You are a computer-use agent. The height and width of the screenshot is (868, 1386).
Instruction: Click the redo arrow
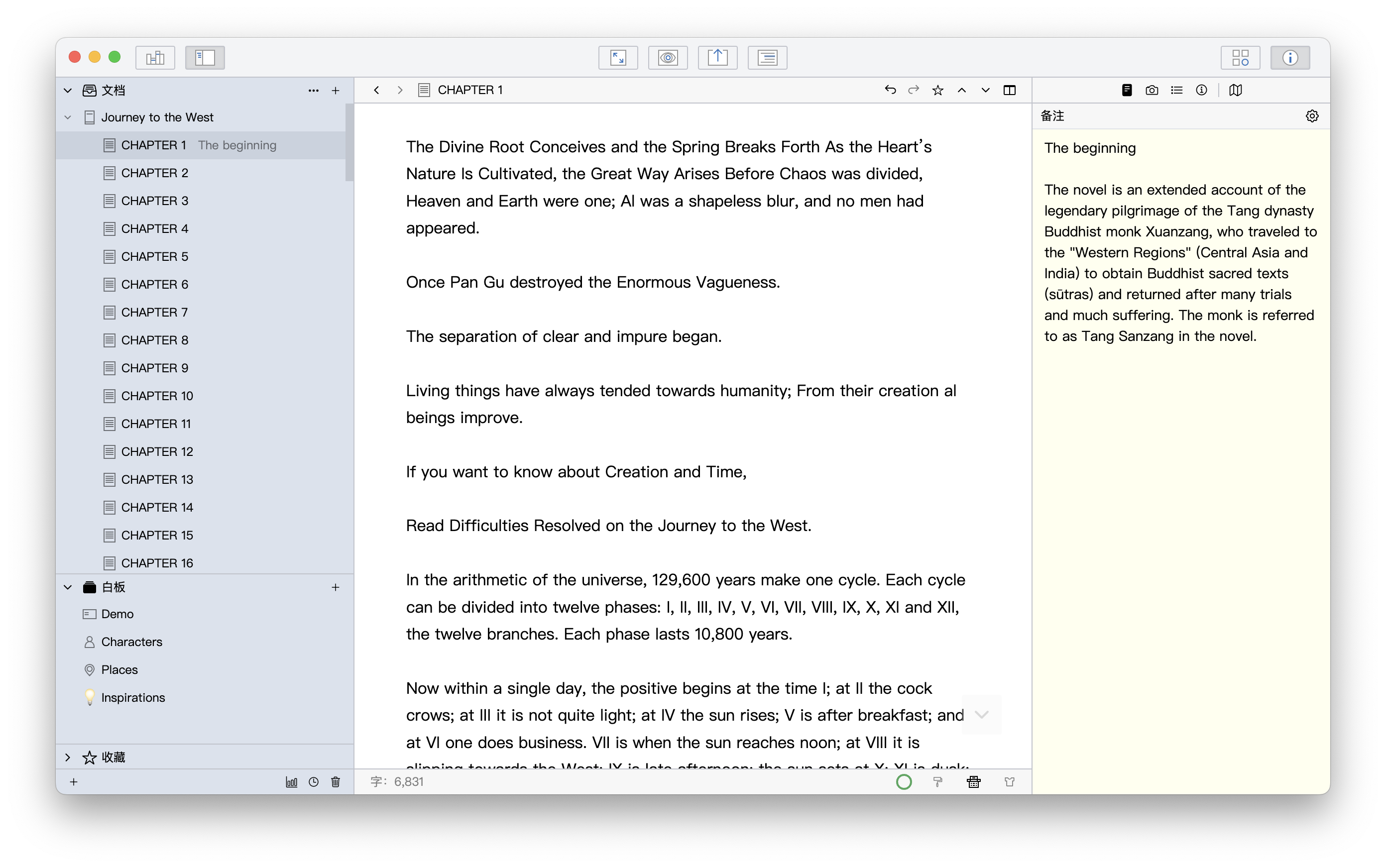coord(914,90)
